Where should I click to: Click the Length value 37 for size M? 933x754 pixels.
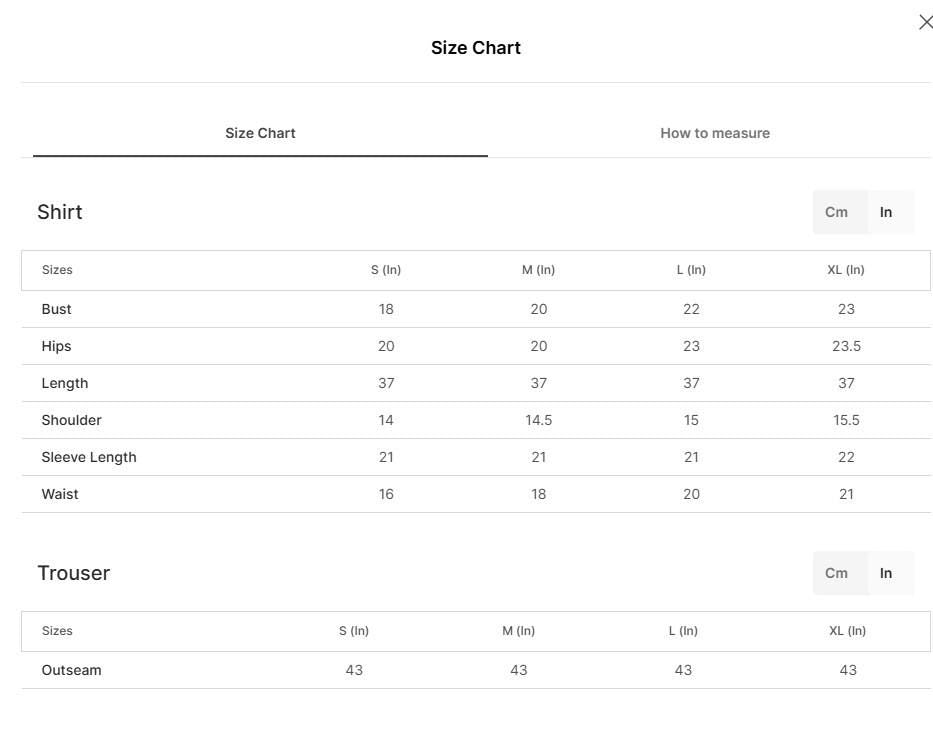click(x=538, y=383)
